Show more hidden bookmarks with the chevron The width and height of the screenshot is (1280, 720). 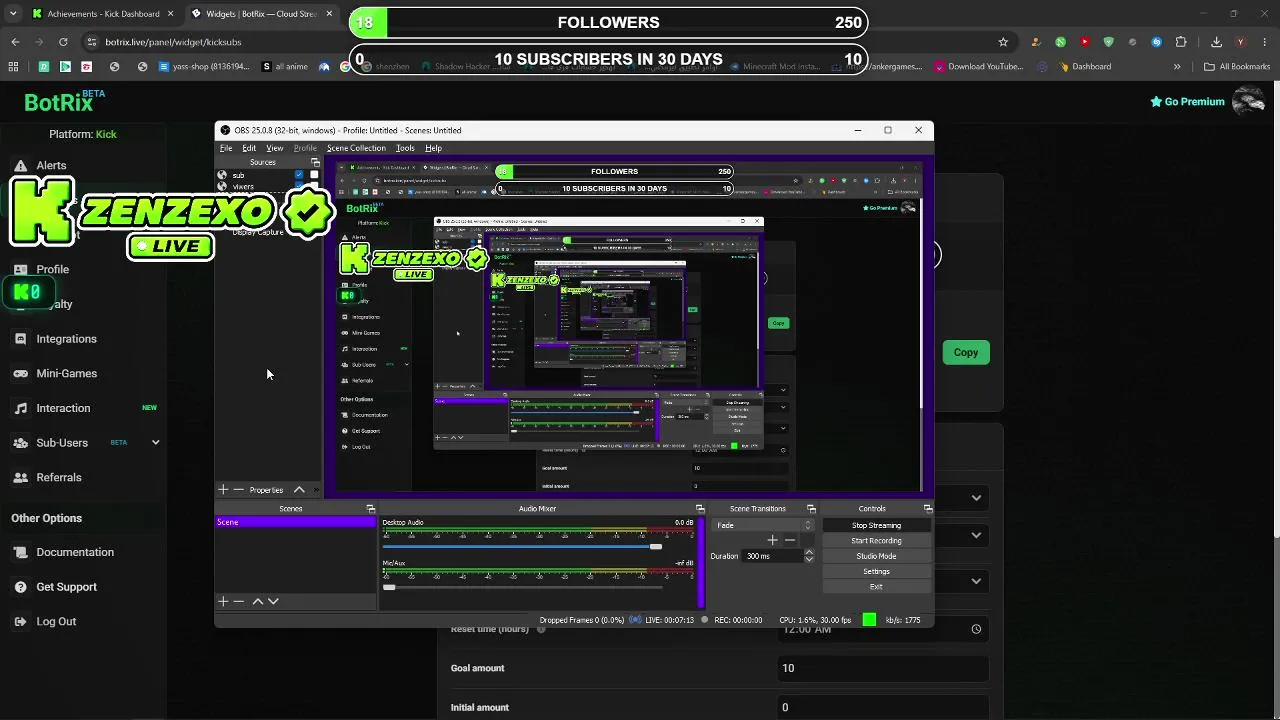1177,67
